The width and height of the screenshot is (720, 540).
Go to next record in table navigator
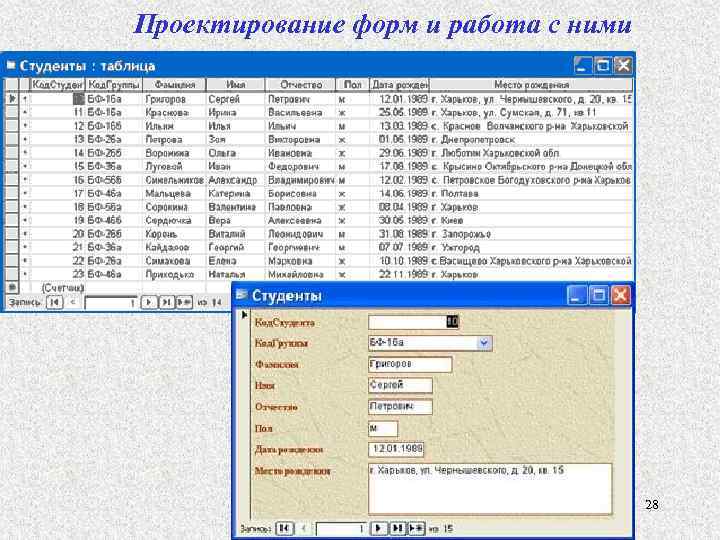click(148, 302)
